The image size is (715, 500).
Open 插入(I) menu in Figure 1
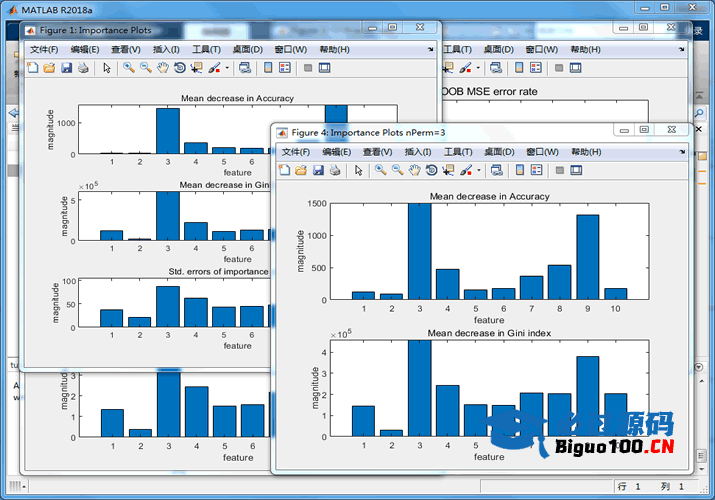pos(166,49)
